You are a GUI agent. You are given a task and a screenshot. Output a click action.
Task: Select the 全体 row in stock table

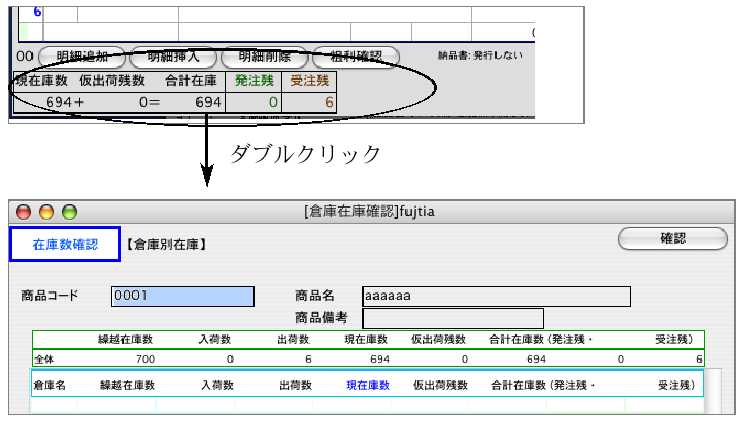pyautogui.click(x=45, y=358)
